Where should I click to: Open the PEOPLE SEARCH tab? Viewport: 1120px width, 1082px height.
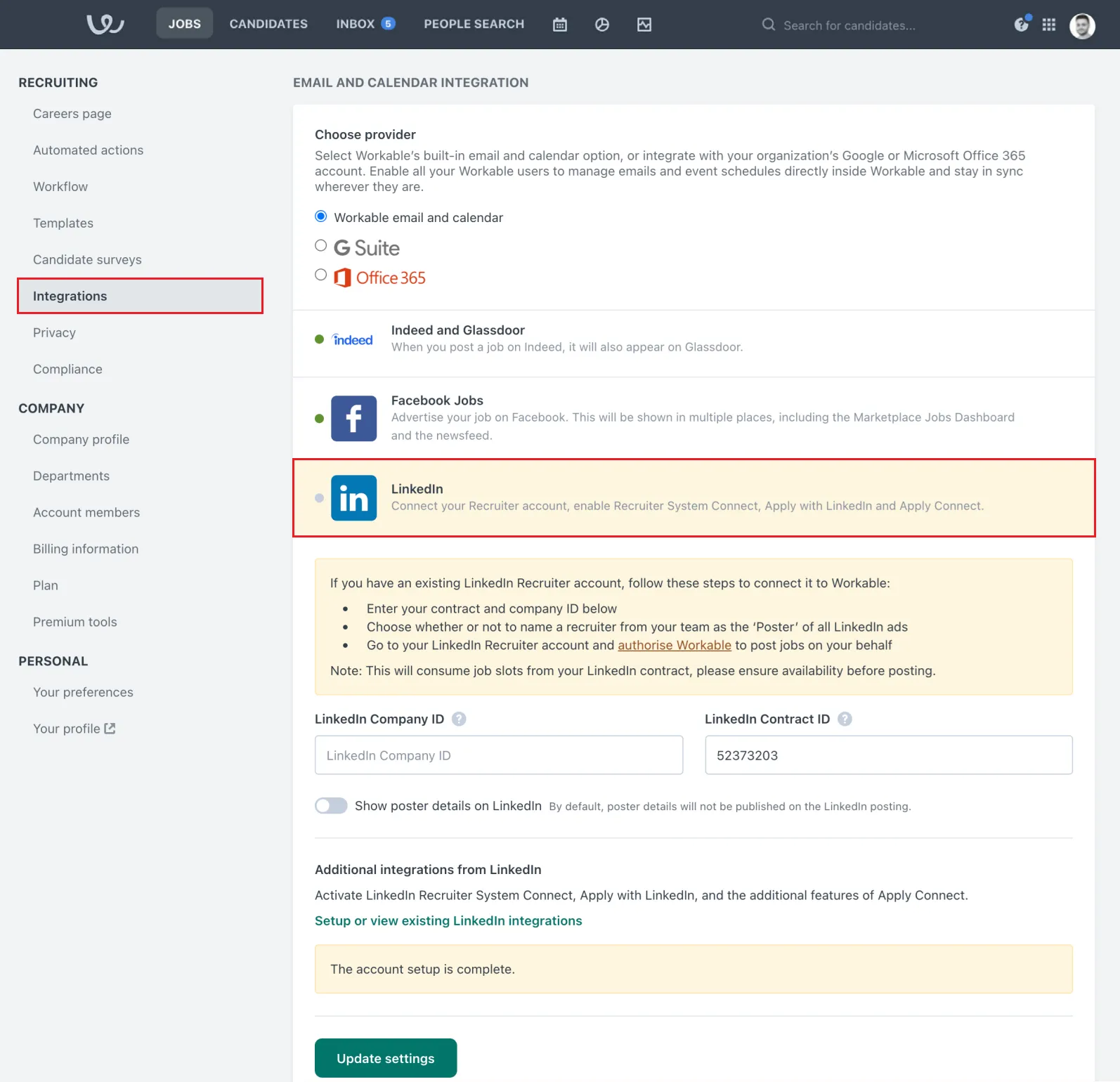point(474,24)
